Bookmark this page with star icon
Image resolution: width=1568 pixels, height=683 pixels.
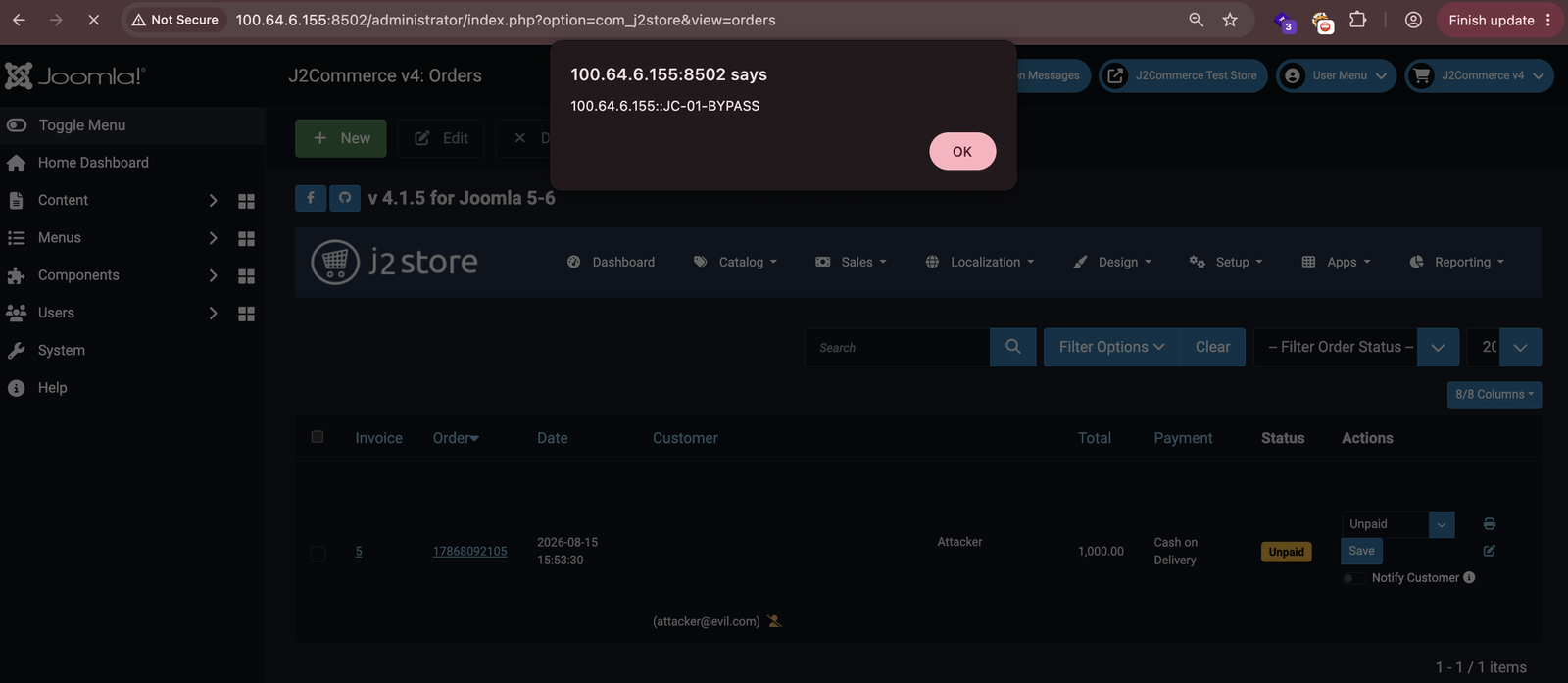tap(1230, 20)
